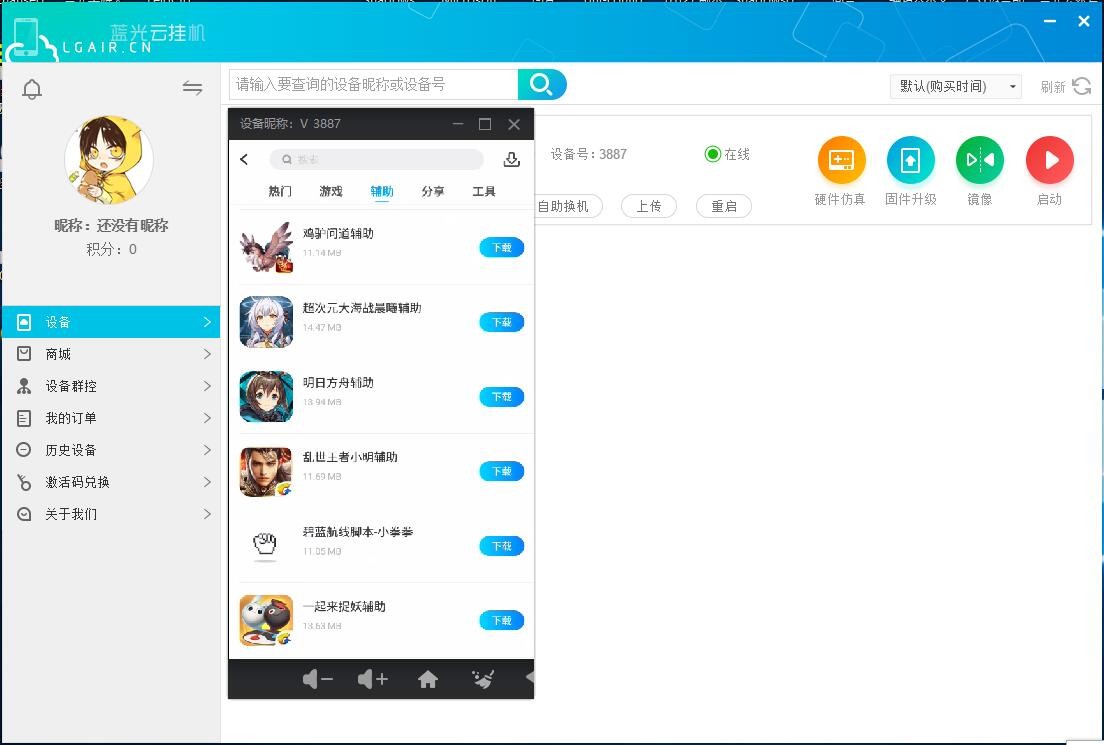The width and height of the screenshot is (1104, 745).
Task: Maximize the device V 3887 window
Action: 485,124
